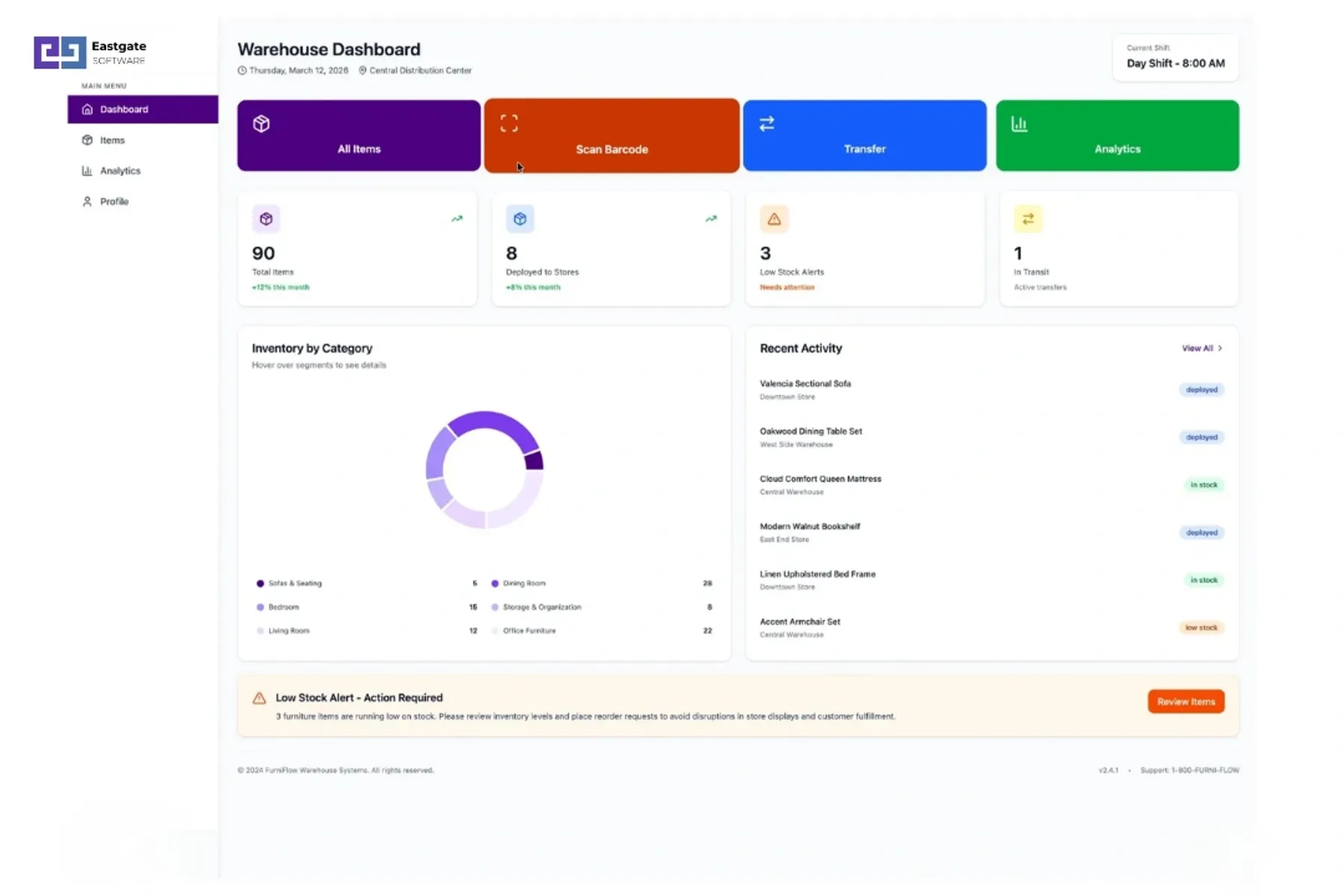Click the Total Items trend arrow

click(456, 219)
